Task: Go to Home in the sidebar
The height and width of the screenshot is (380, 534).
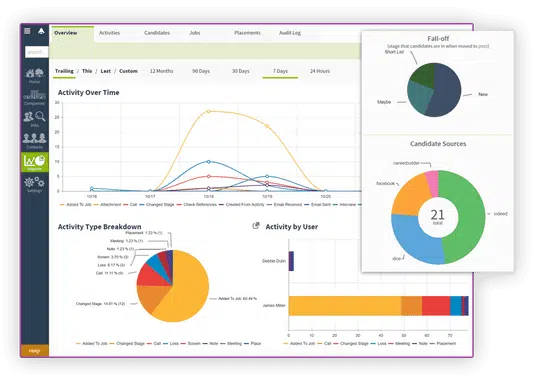Action: click(34, 76)
